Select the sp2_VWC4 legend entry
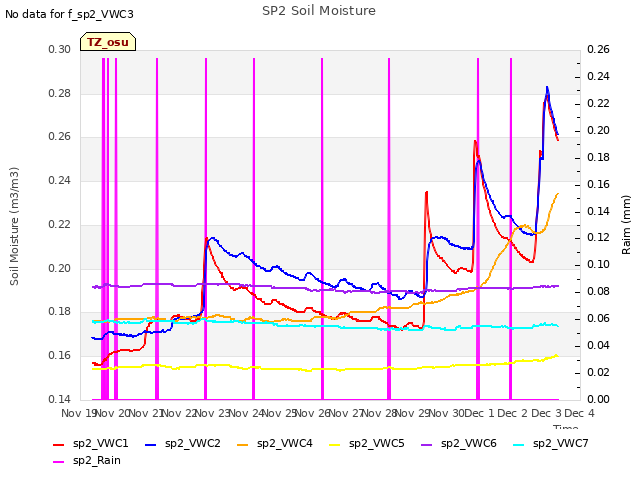The width and height of the screenshot is (640, 480). point(275,443)
